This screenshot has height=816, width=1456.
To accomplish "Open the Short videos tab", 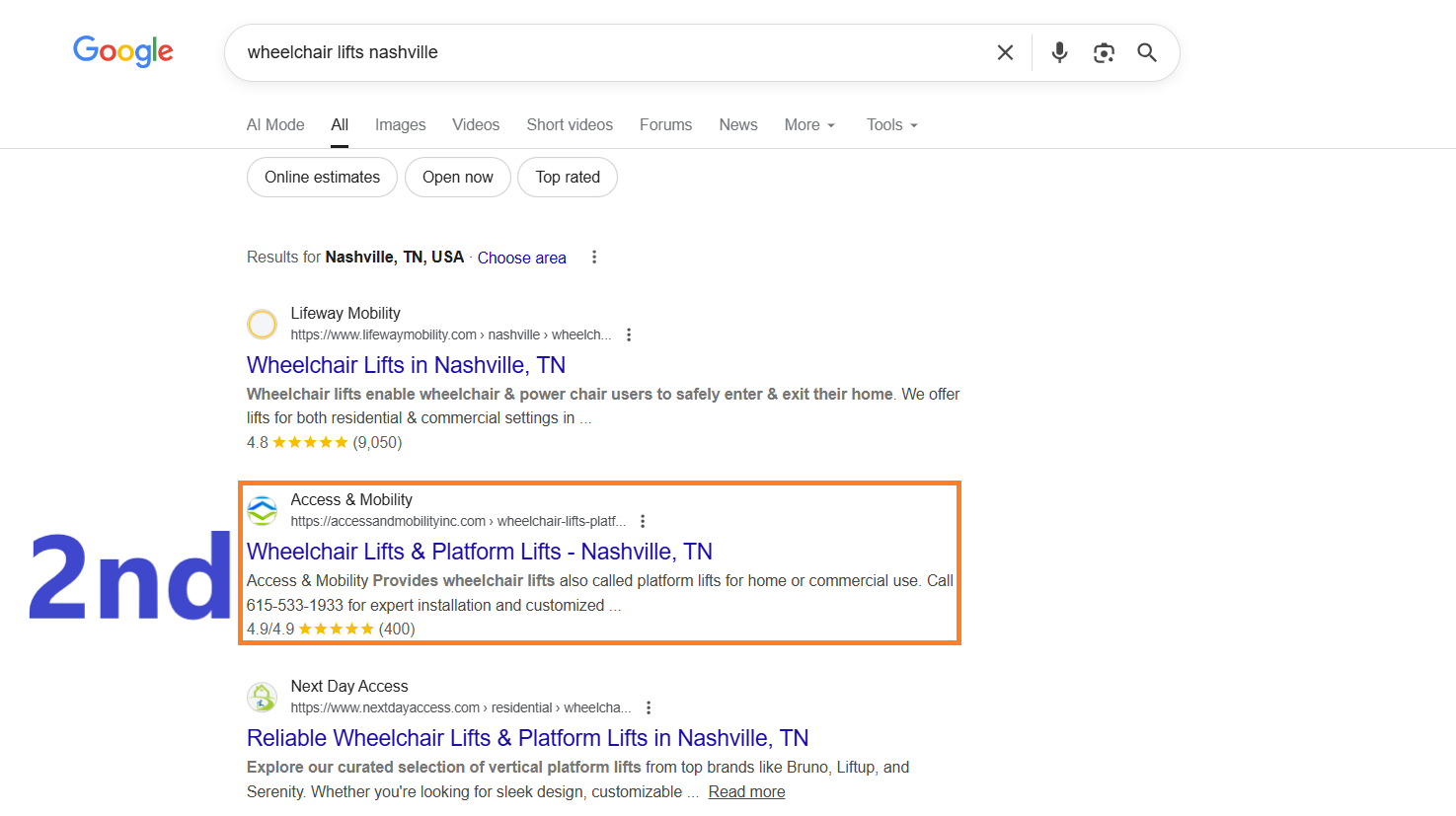I will click(x=570, y=124).
